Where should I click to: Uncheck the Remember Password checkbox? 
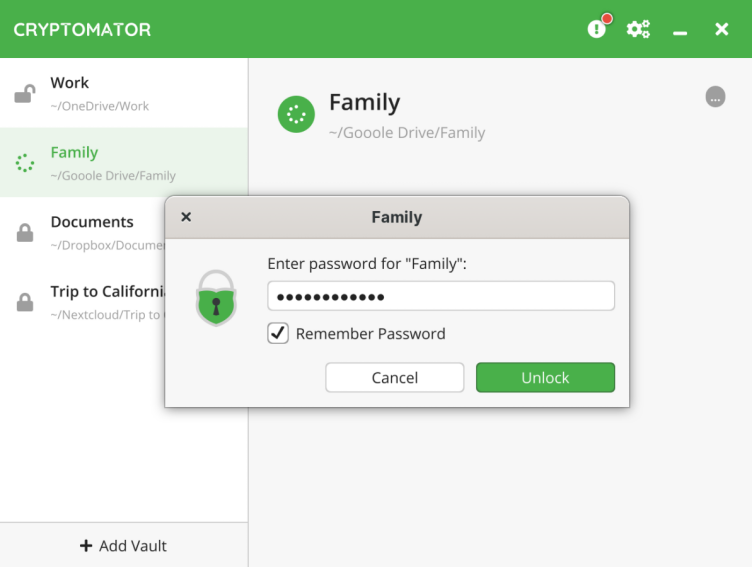[278, 334]
